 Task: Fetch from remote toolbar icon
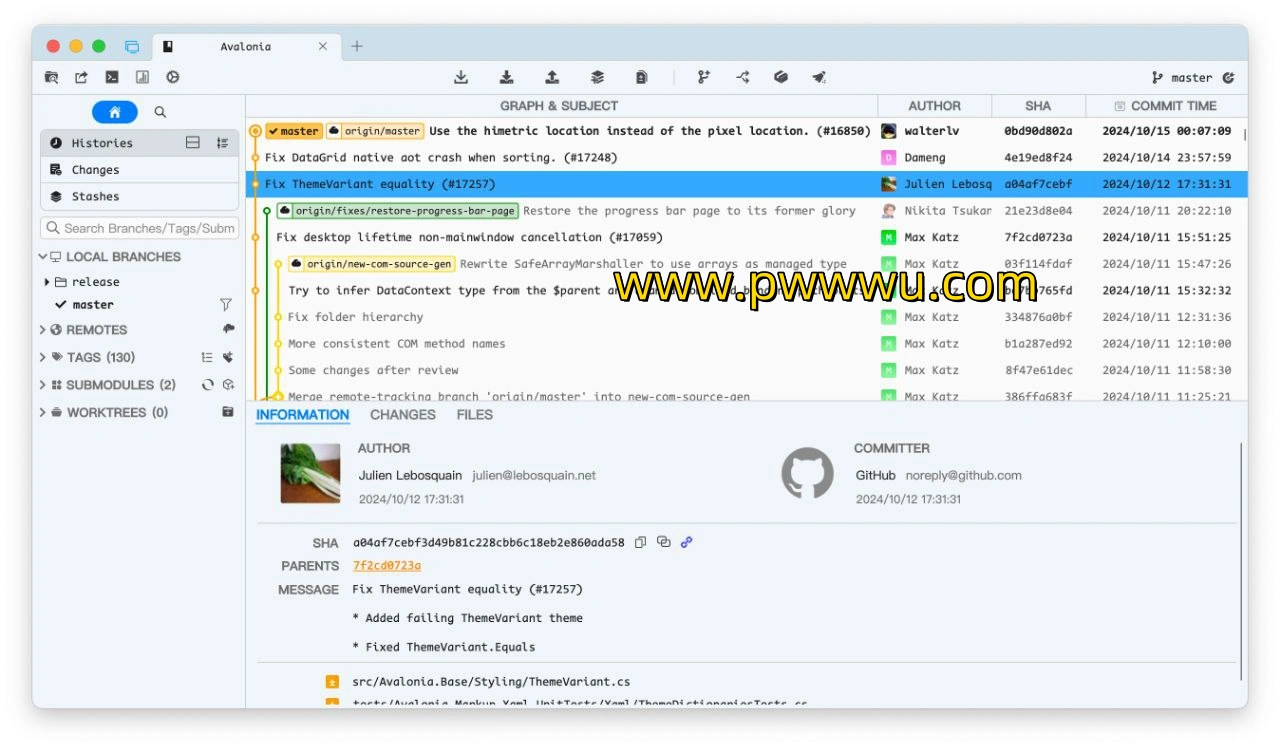(461, 77)
